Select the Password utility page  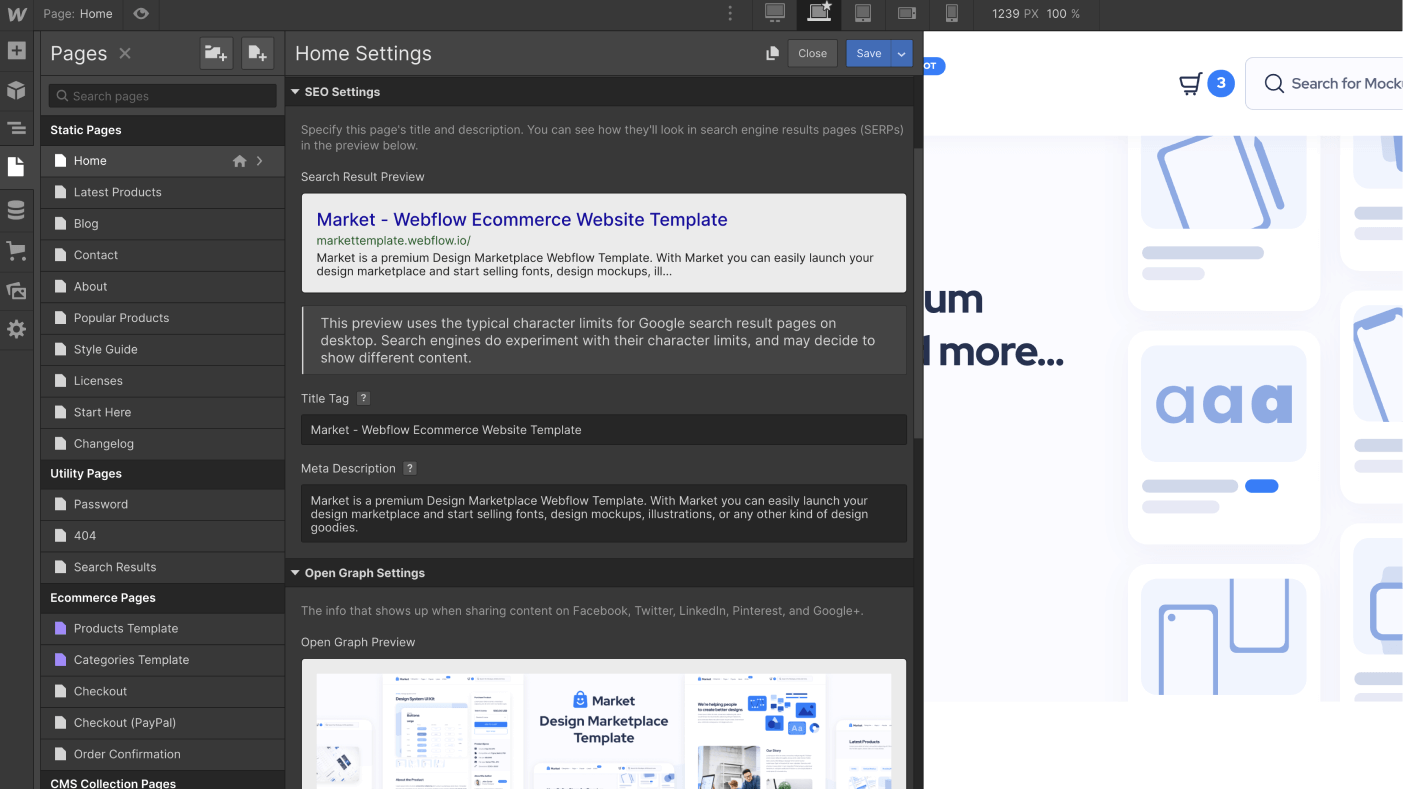pos(163,504)
